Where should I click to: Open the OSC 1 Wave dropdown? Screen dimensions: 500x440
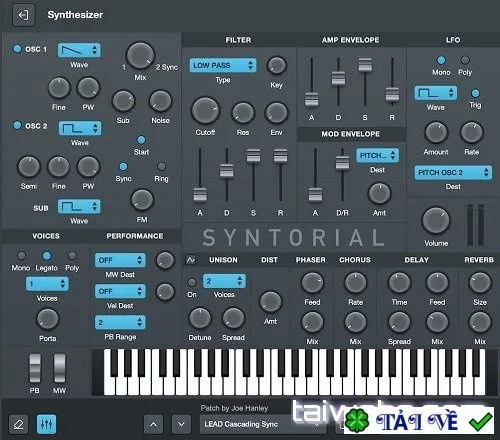79,50
